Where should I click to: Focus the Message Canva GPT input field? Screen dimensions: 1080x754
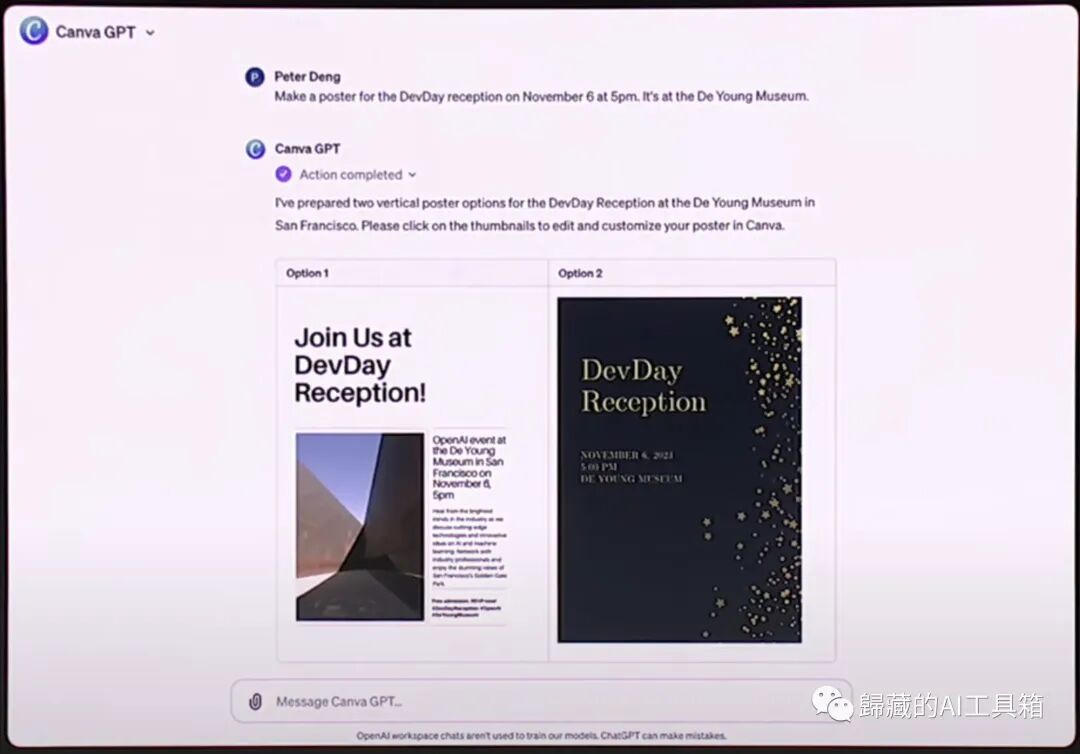541,701
